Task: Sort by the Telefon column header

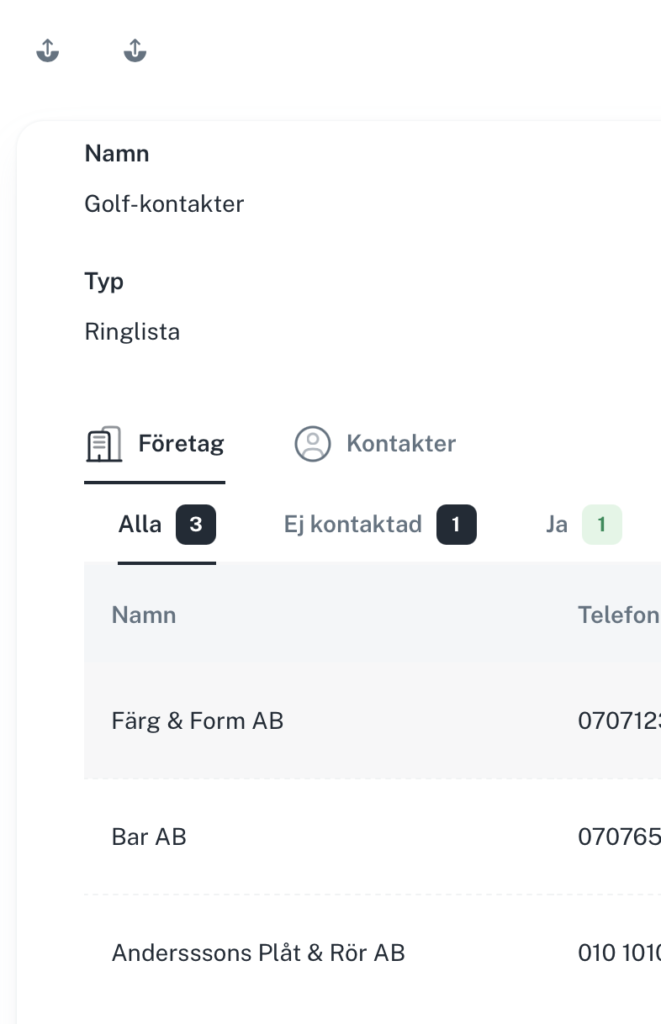Action: pos(619,615)
